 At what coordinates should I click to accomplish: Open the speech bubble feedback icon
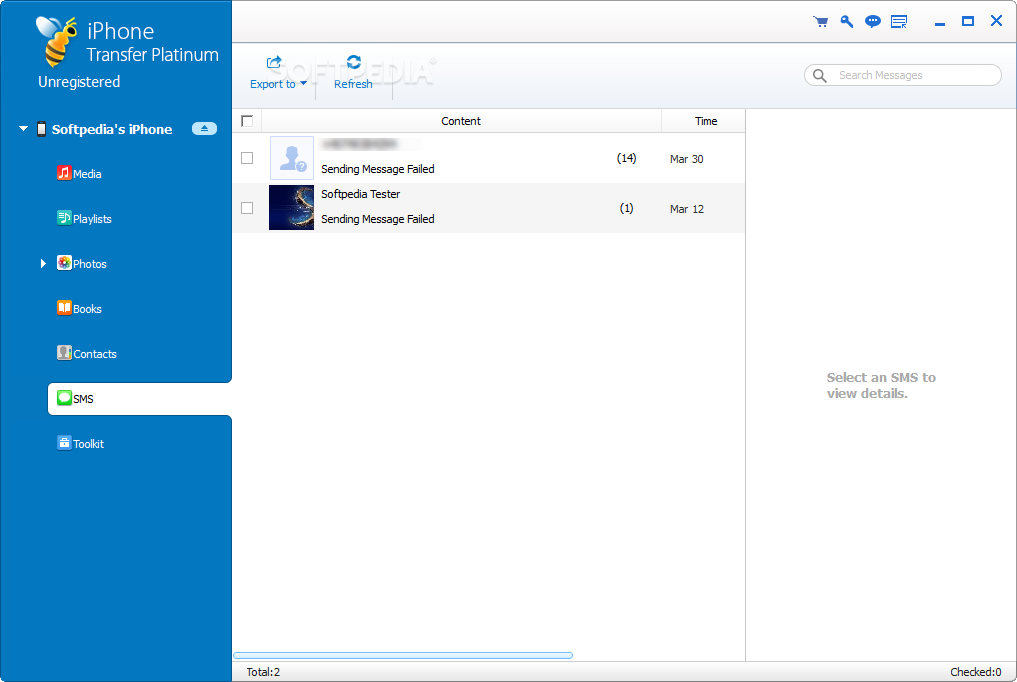873,21
